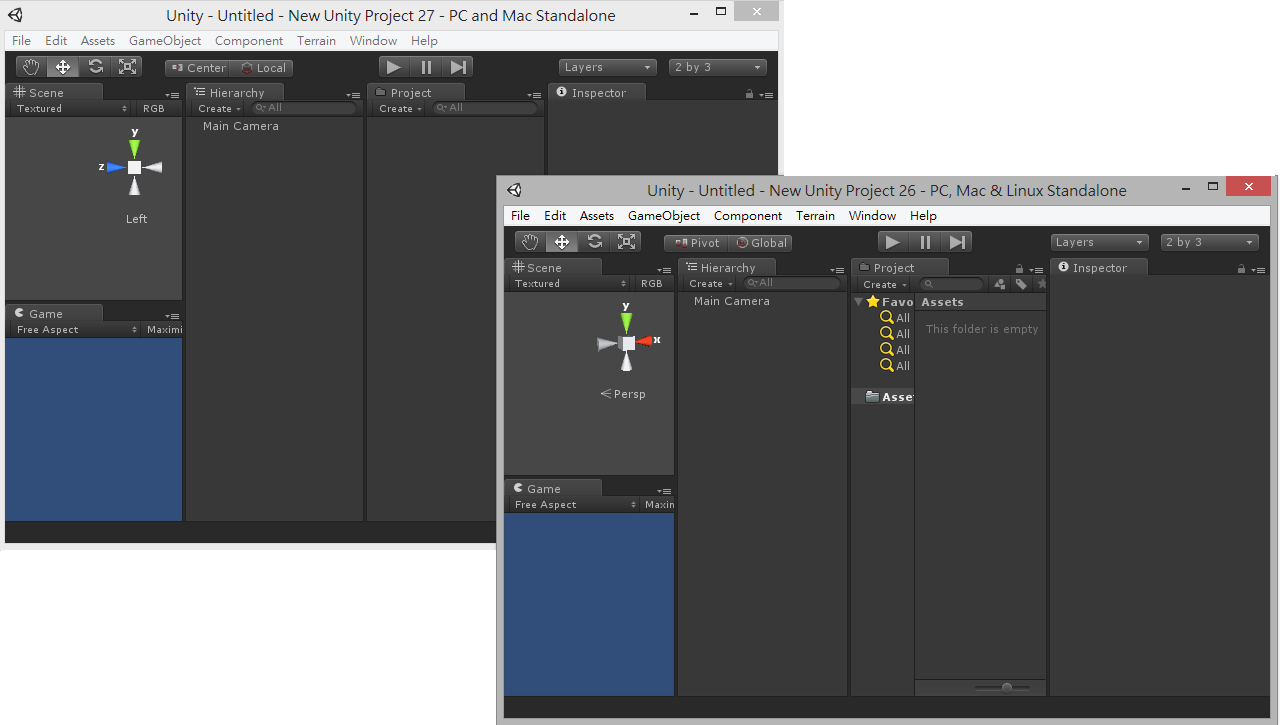This screenshot has height=725, width=1280.
Task: Toggle Pivot/Center button in Project 26 window
Action: click(x=697, y=243)
